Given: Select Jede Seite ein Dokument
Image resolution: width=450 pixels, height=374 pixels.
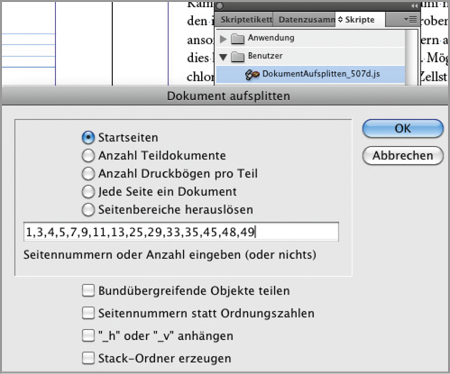Looking at the screenshot, I should (88, 192).
